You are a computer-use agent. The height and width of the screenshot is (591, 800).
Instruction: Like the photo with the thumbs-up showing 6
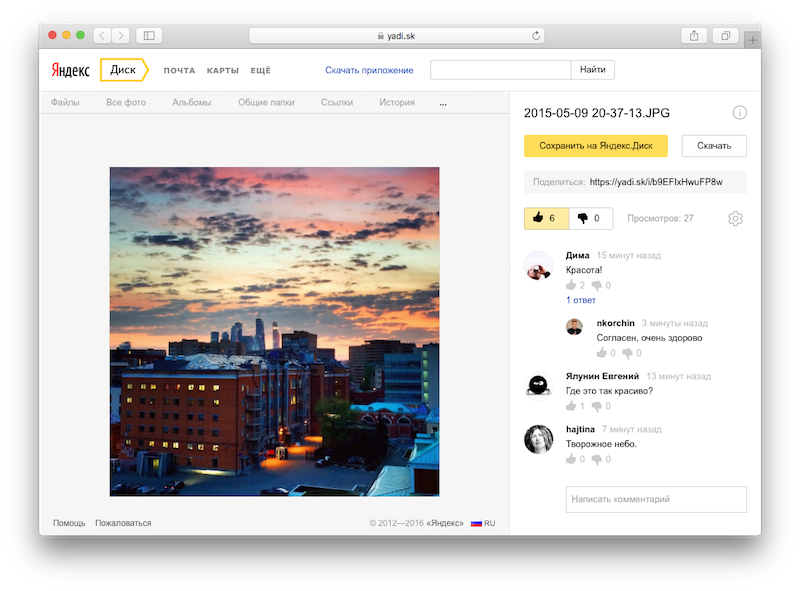pyautogui.click(x=546, y=218)
